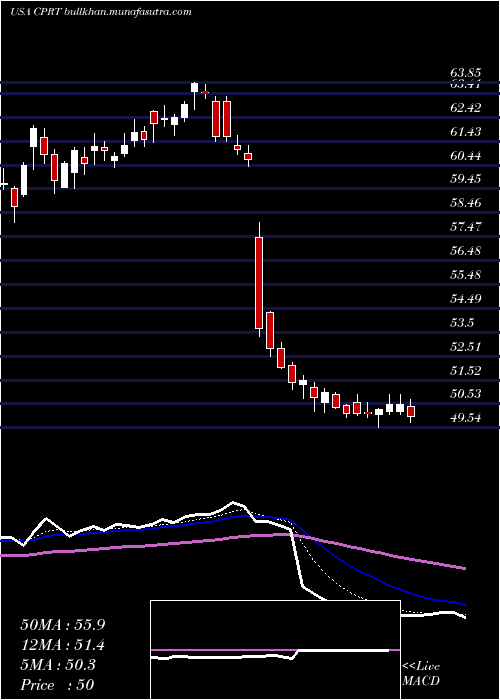Click the 50.53 price axis label

click(x=465, y=394)
